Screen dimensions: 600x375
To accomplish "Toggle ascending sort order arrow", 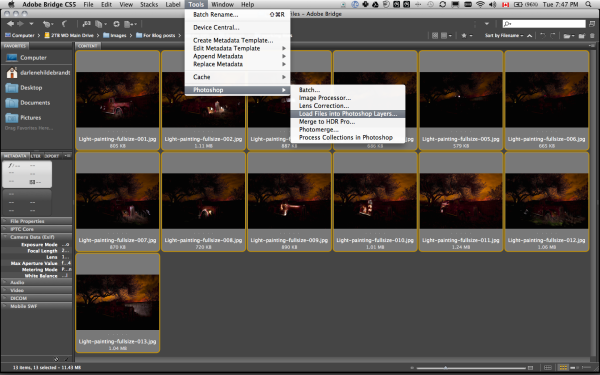I will [530, 36].
